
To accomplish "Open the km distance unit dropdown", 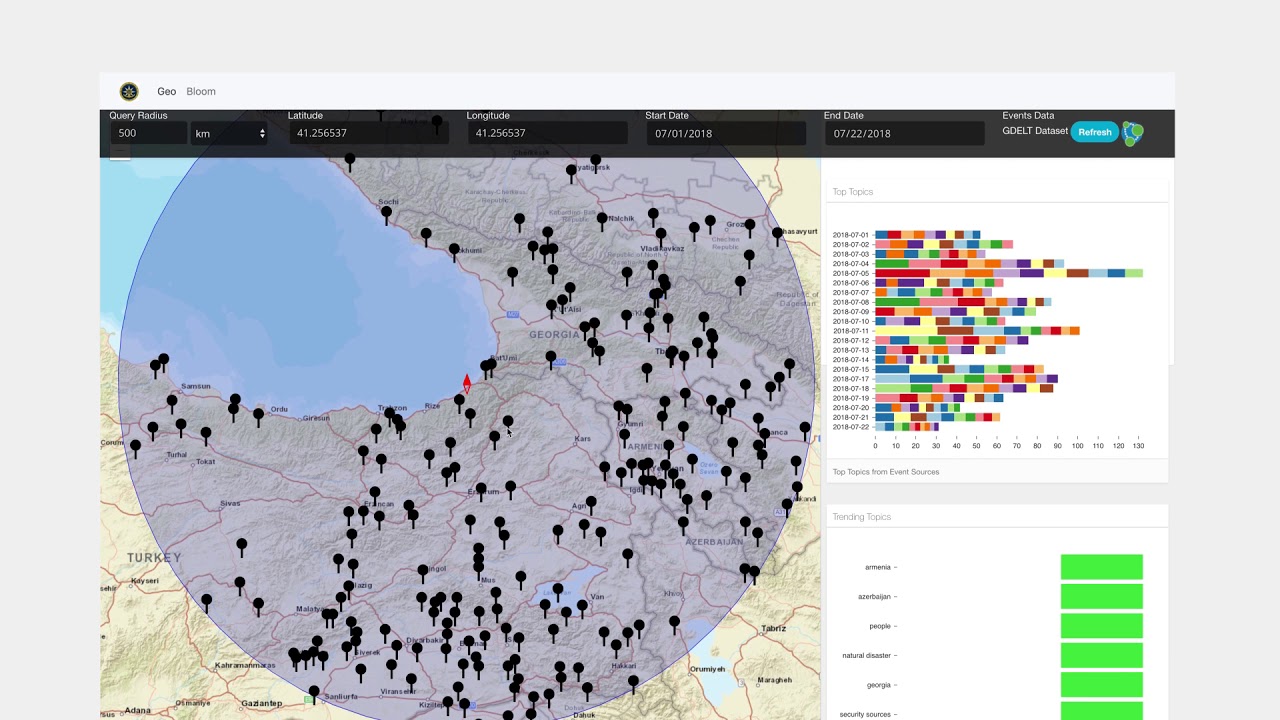I will [x=230, y=134].
